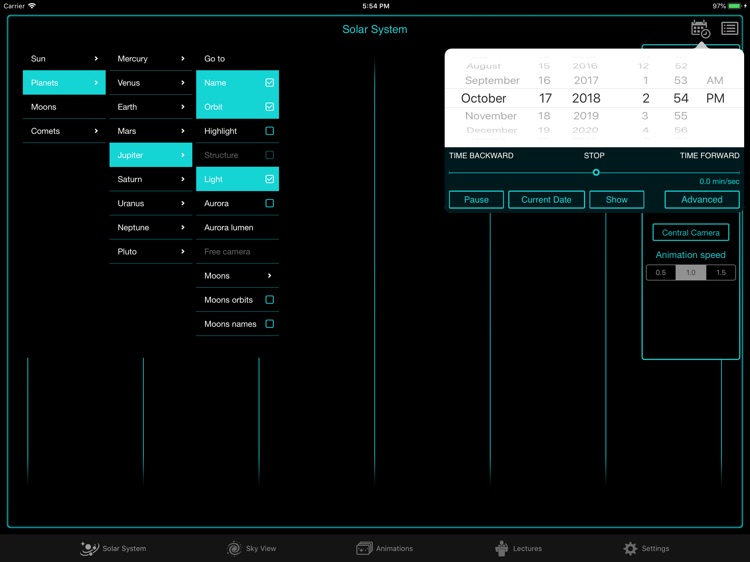Screen dimensions: 750x562
Task: Expand the Comets submenu
Action: point(64,131)
